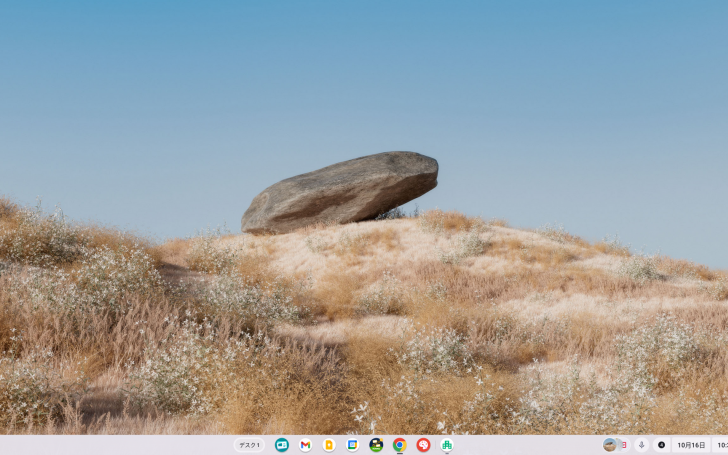This screenshot has height=455, width=728.
Task: Launch the dark navy app icon on shelf
Action: (x=376, y=445)
